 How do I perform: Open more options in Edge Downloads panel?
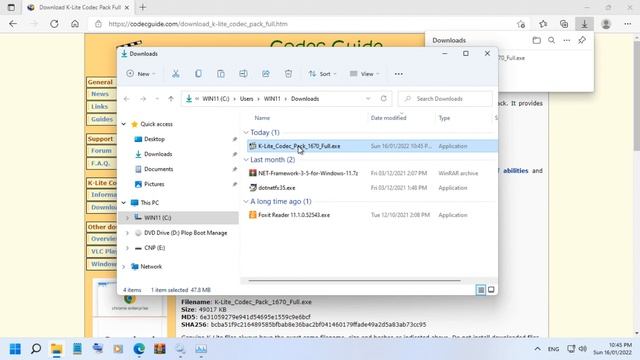tap(567, 40)
